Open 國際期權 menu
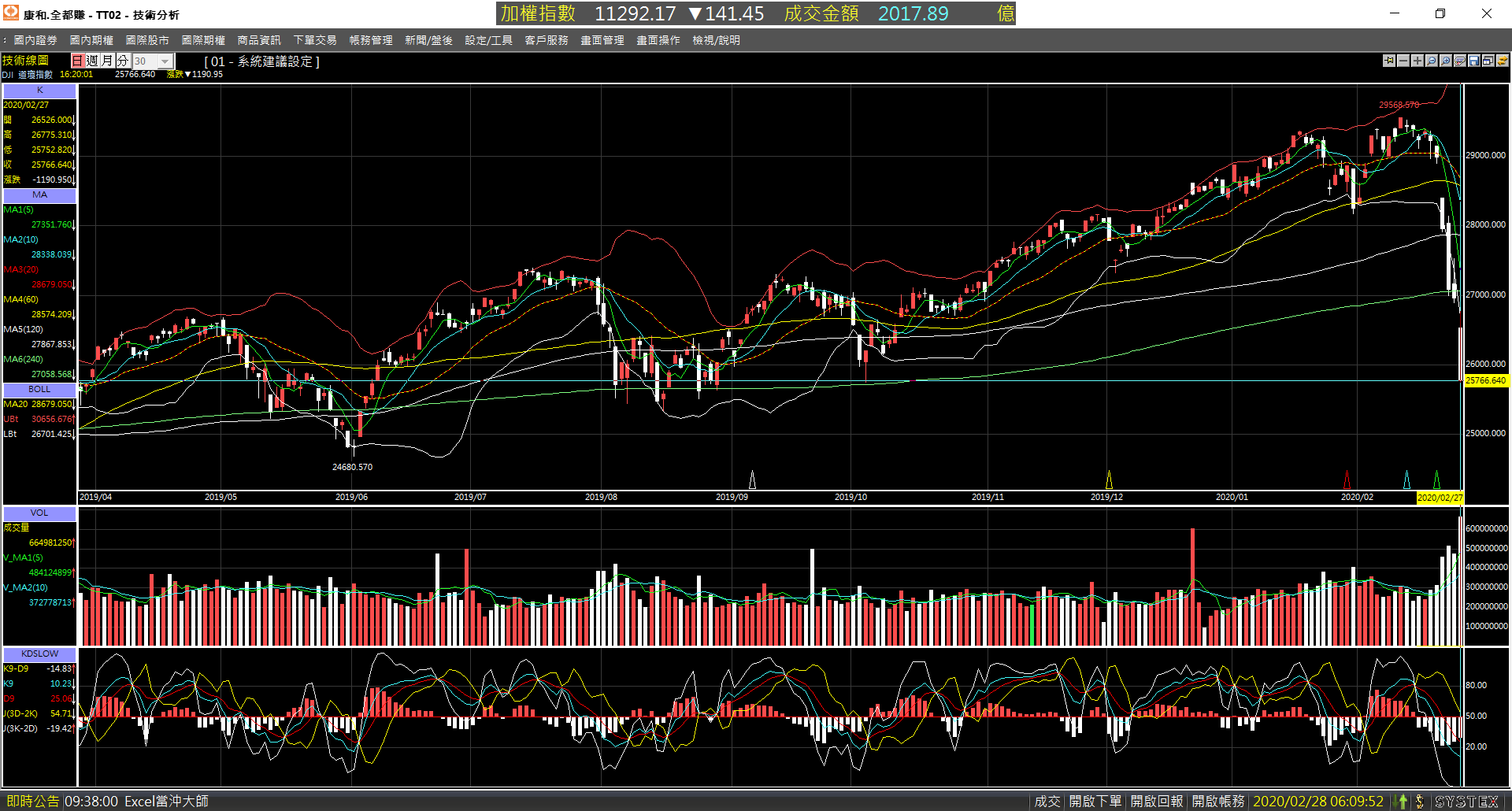 pyautogui.click(x=203, y=40)
